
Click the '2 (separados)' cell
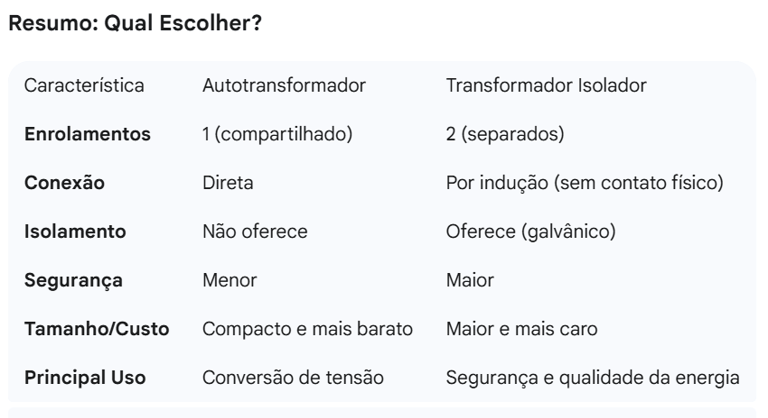505,134
